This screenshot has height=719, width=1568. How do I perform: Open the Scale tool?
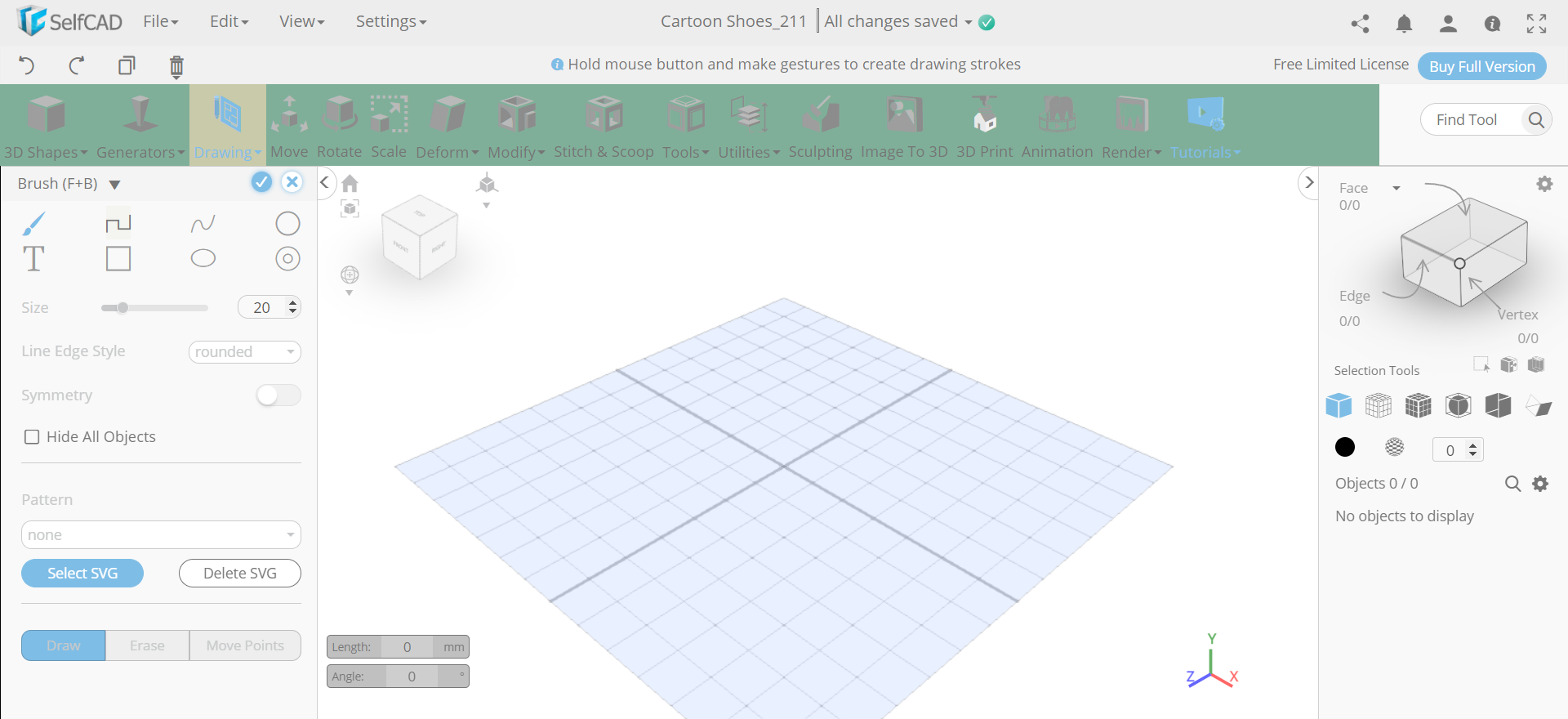[x=389, y=127]
